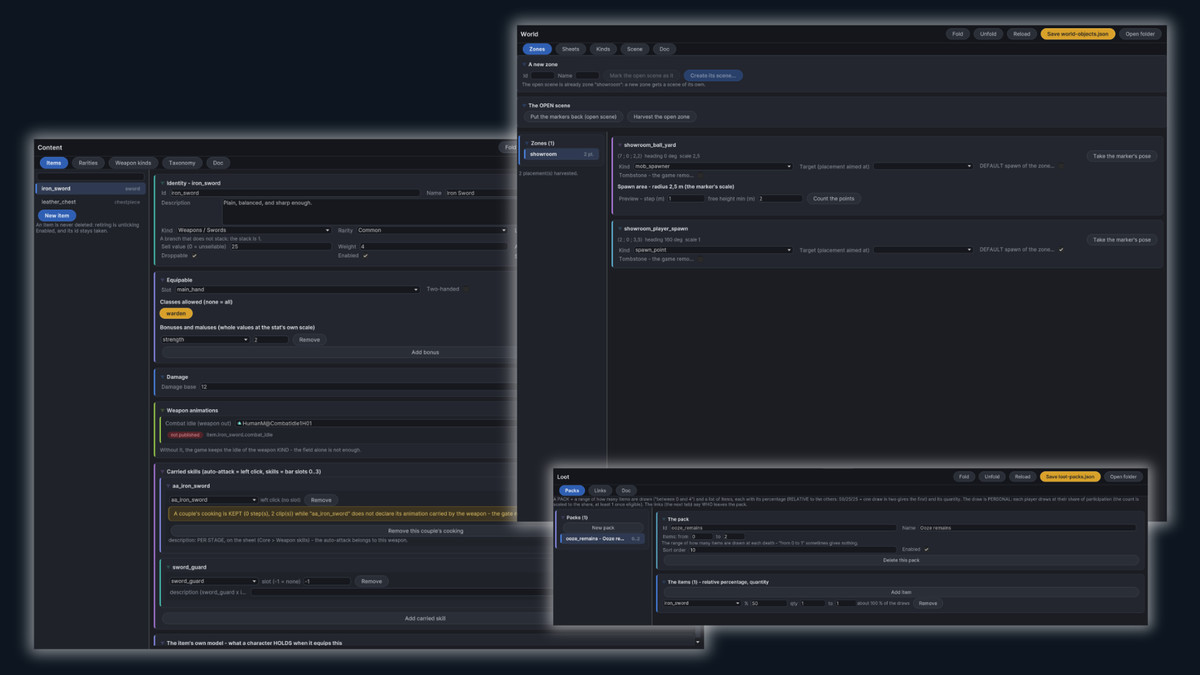
Task: Open Target dropdown for showroom_ball_yard
Action: click(x=922, y=166)
